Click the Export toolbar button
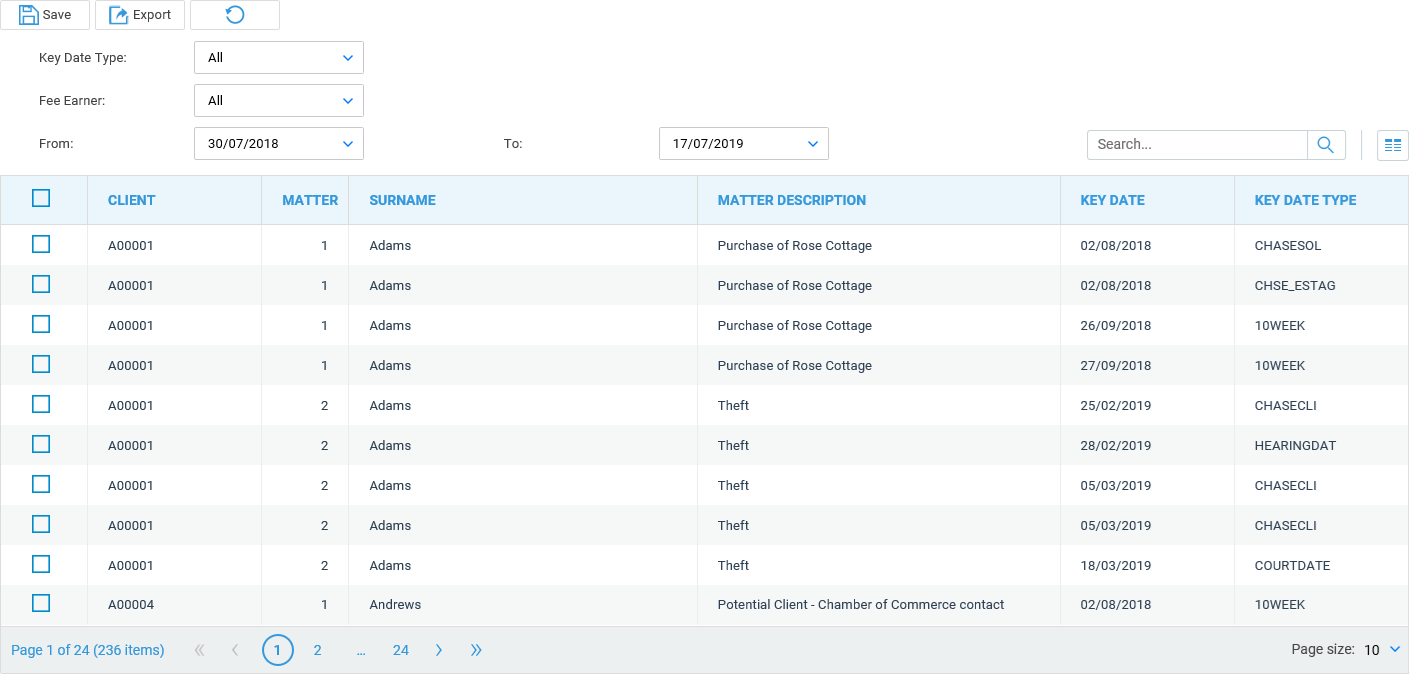This screenshot has height=674, width=1409. 140,15
